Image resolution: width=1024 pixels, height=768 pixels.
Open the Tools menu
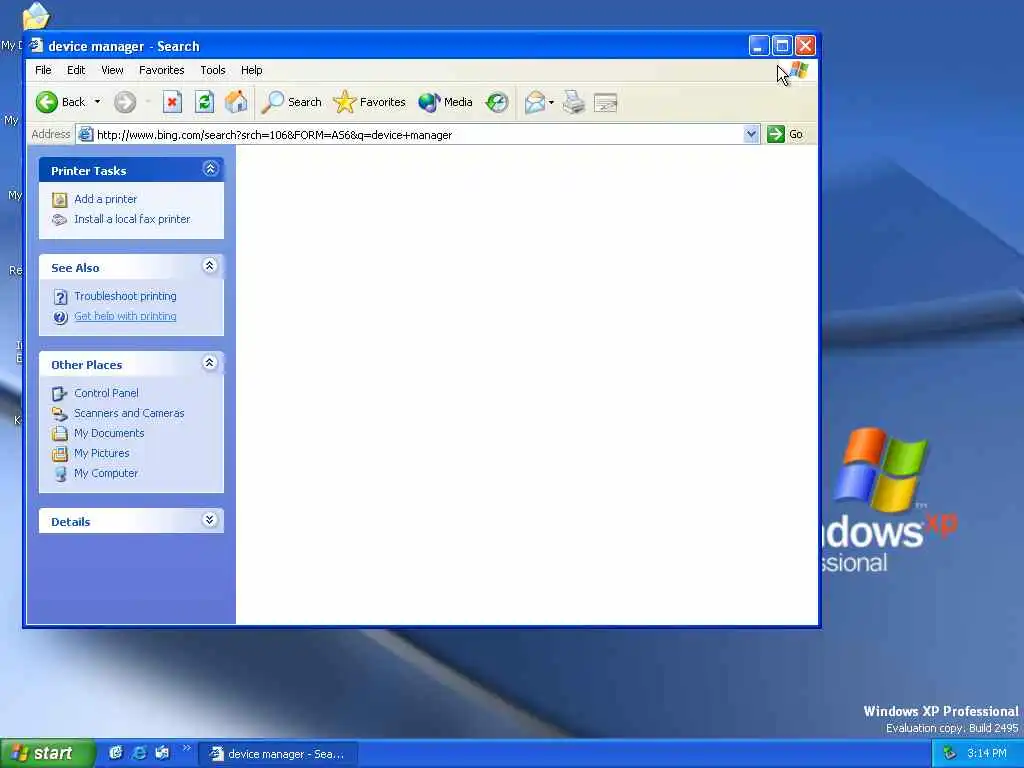213,70
